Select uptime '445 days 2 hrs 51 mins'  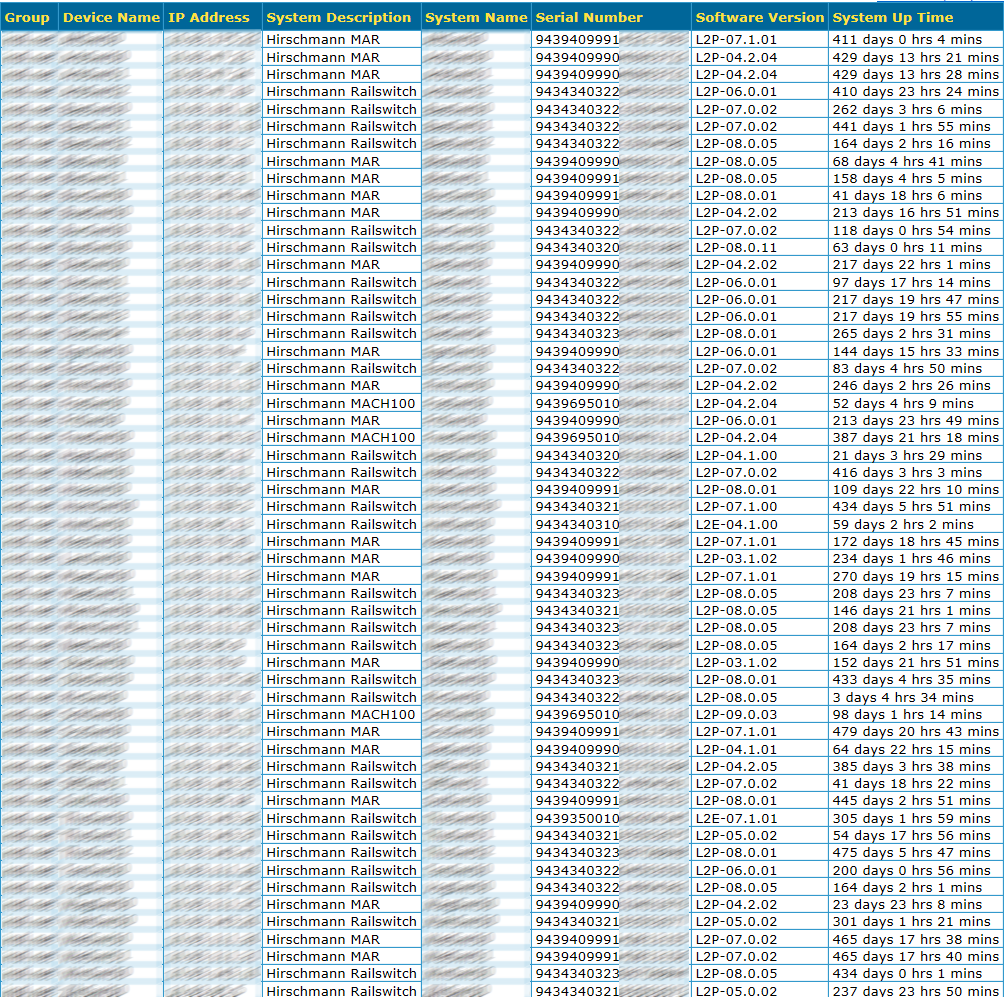coord(911,800)
